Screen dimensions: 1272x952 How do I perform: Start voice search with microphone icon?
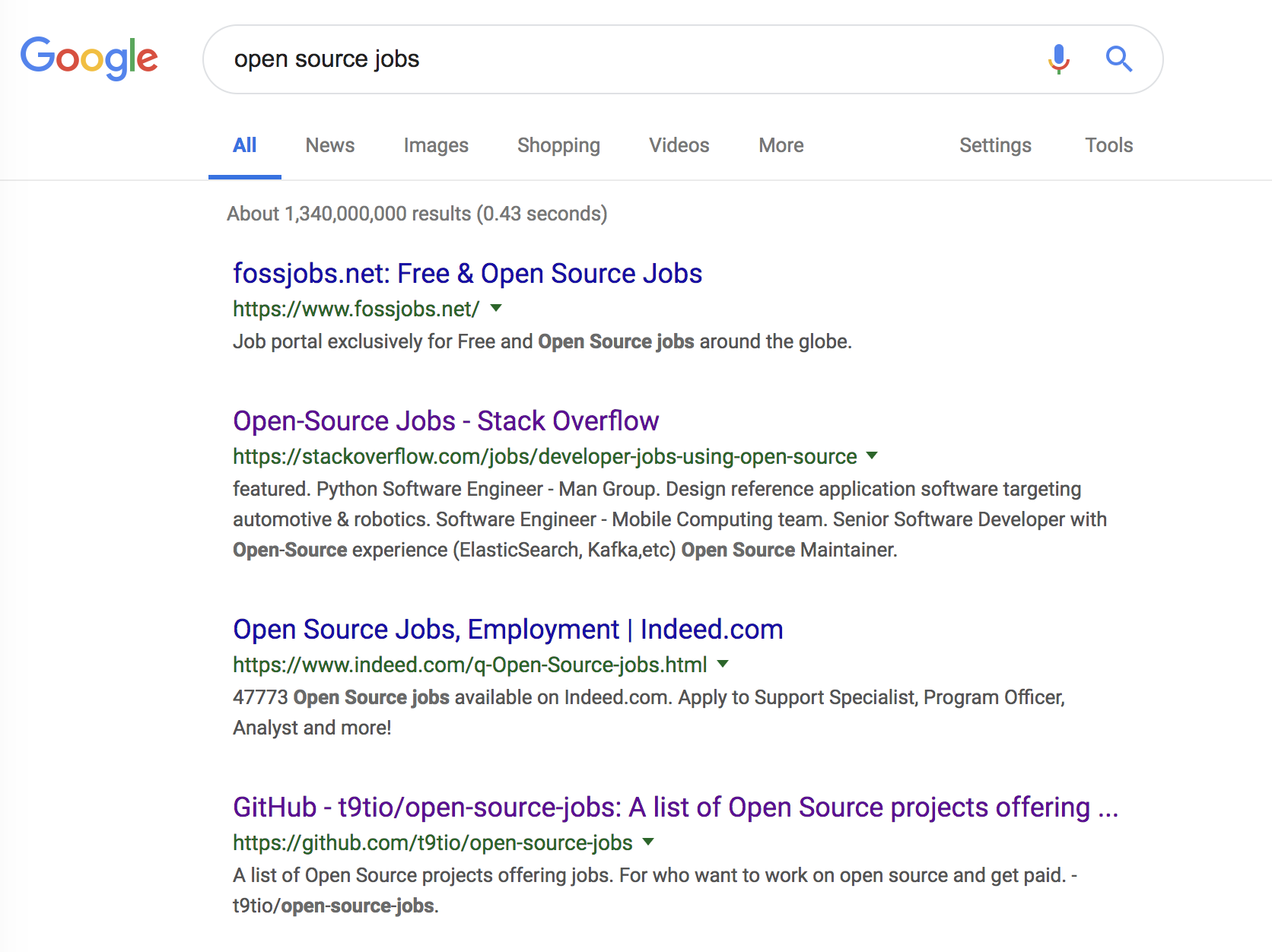coord(1058,59)
